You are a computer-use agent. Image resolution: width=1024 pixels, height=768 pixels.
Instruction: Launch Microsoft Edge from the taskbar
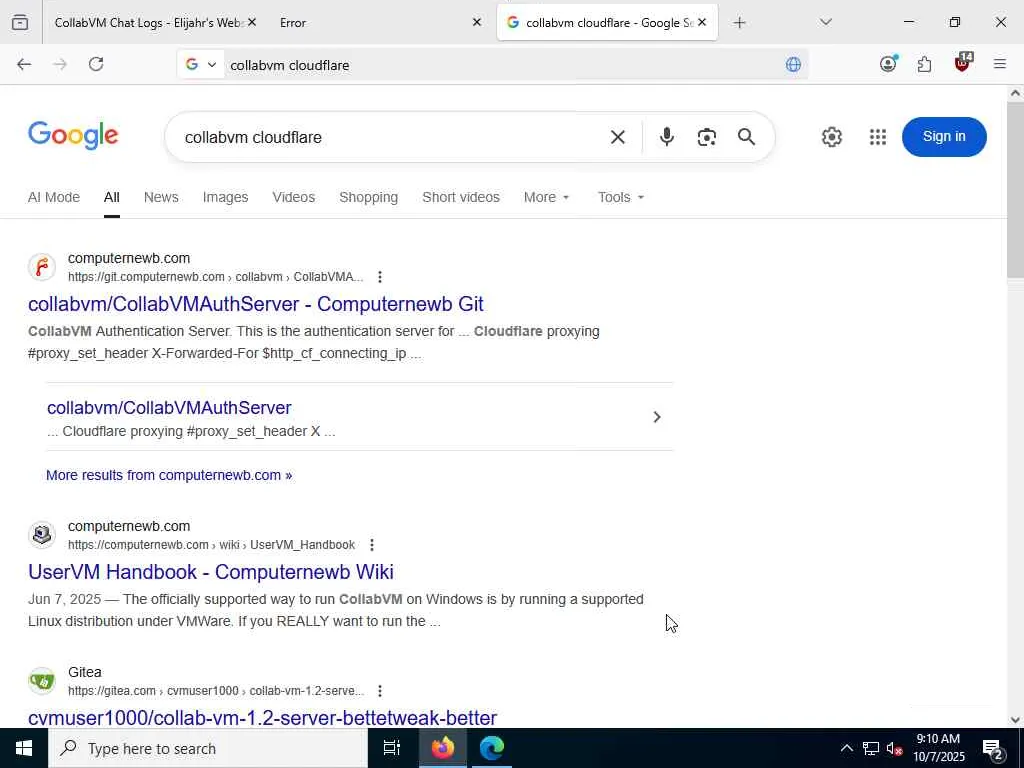[492, 748]
